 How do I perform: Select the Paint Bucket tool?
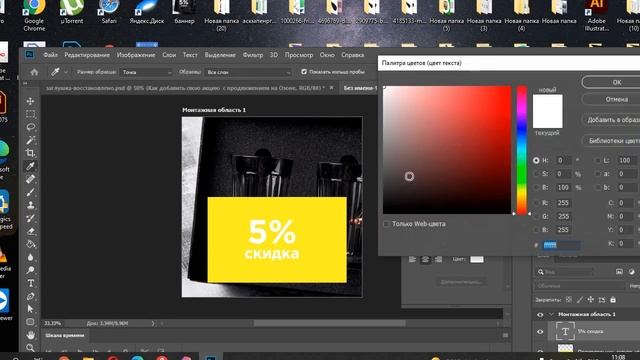click(30, 244)
